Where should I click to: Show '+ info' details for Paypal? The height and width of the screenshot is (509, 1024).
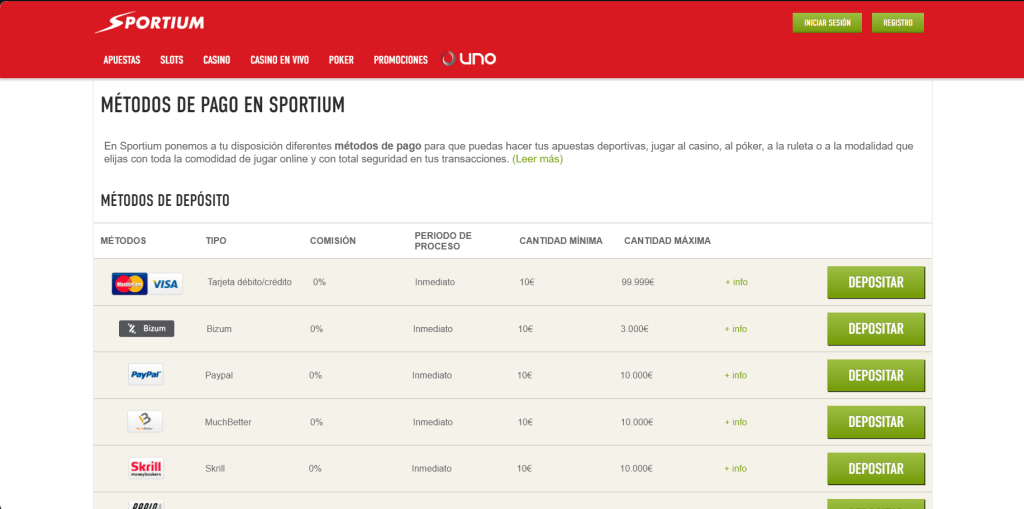click(736, 375)
